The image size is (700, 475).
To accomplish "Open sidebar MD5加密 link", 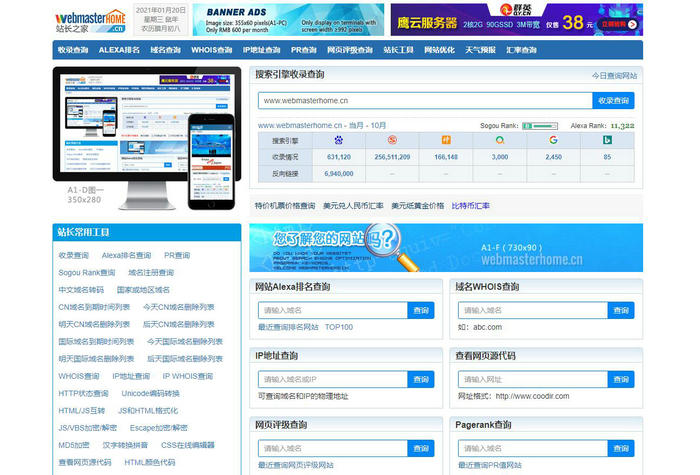I will click(x=74, y=445).
